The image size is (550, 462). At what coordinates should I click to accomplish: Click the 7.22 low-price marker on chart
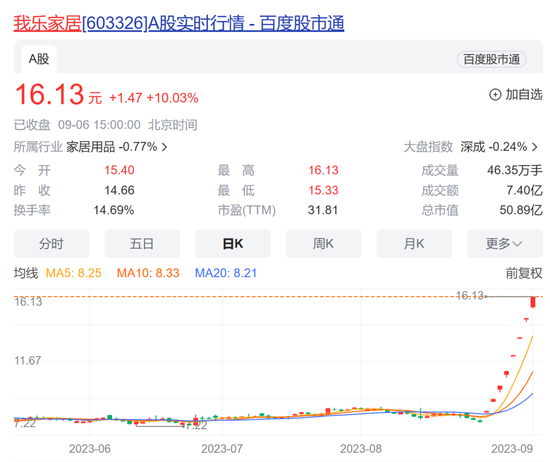(197, 426)
